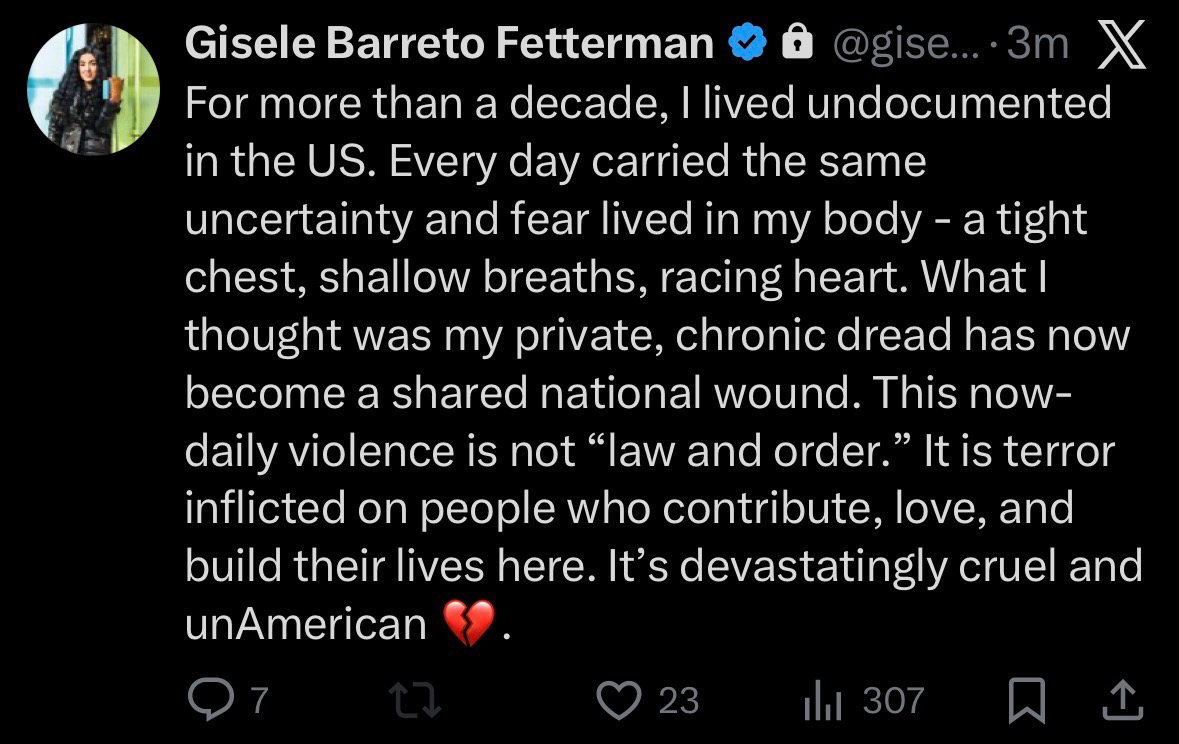
Task: Click the broken heart emoji in the tweet
Action: coord(468,626)
